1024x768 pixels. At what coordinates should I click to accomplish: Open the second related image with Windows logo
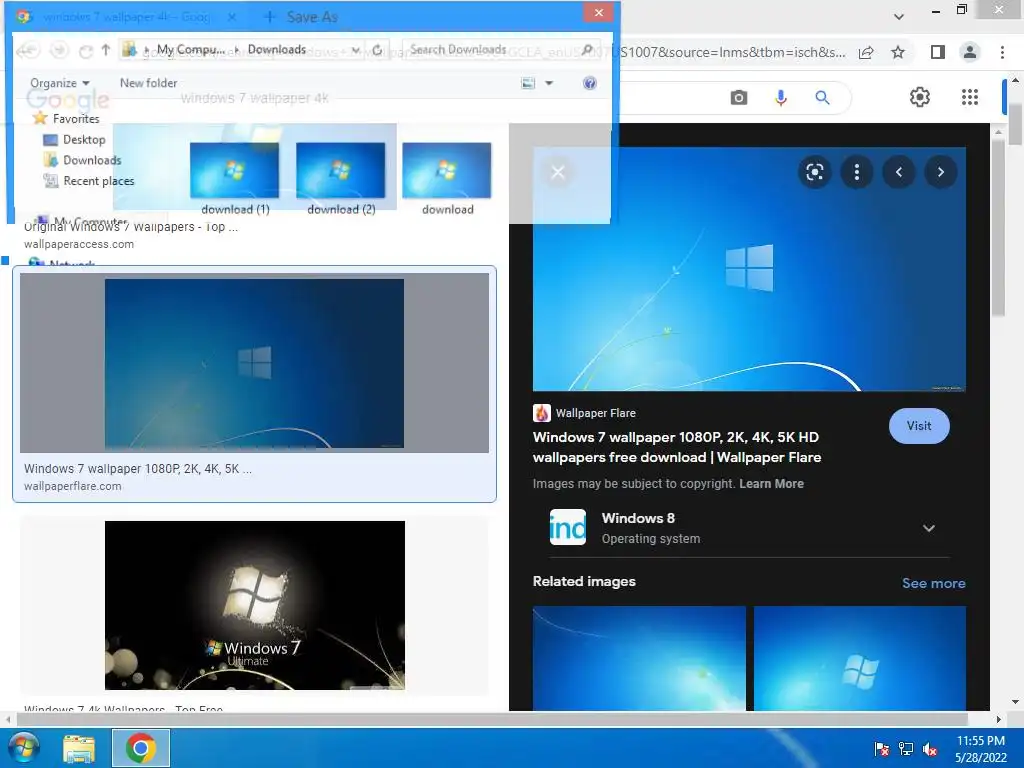pyautogui.click(x=859, y=658)
